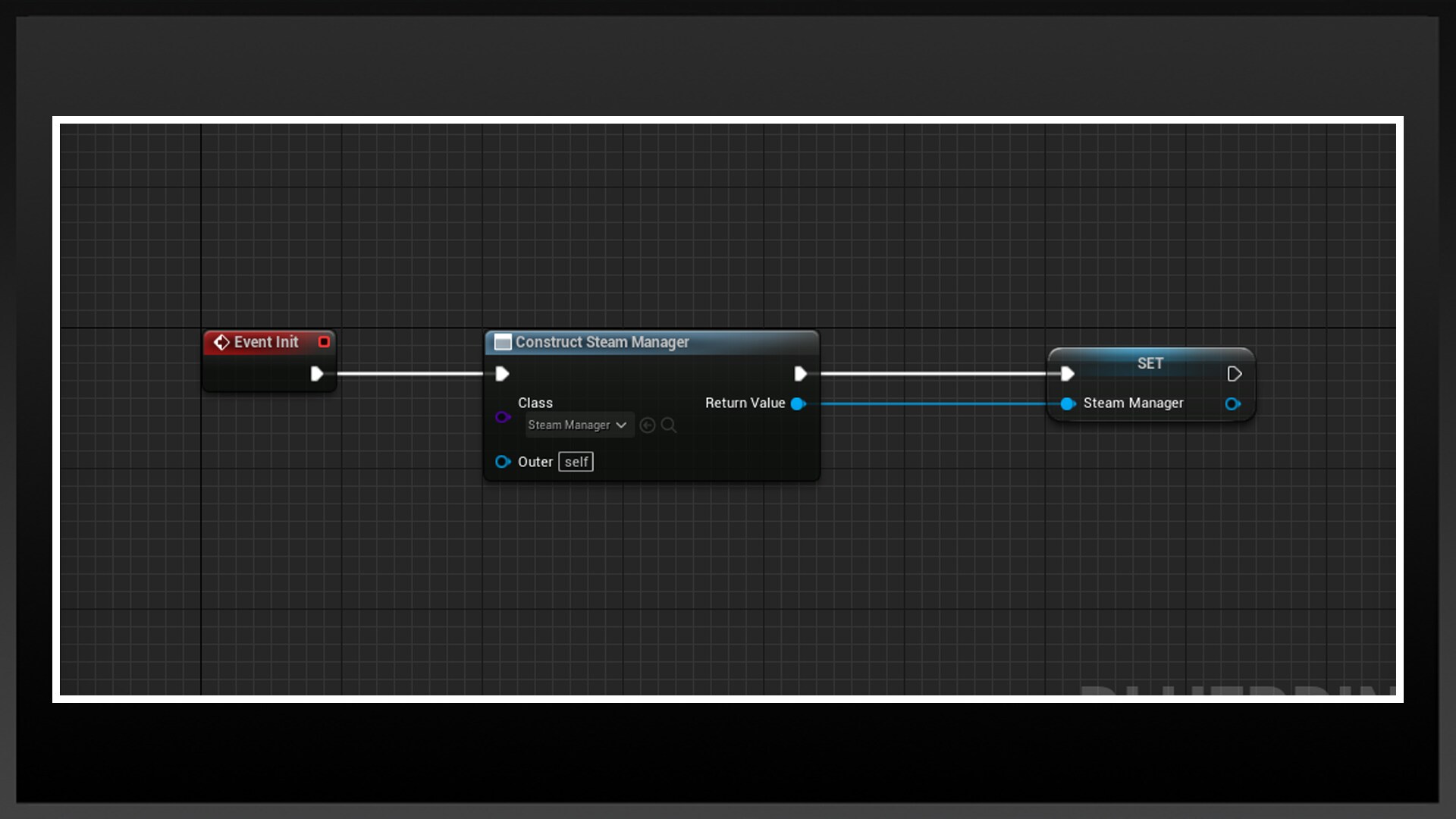This screenshot has height=819, width=1456.
Task: Click the blue Outer input pin
Action: click(502, 462)
